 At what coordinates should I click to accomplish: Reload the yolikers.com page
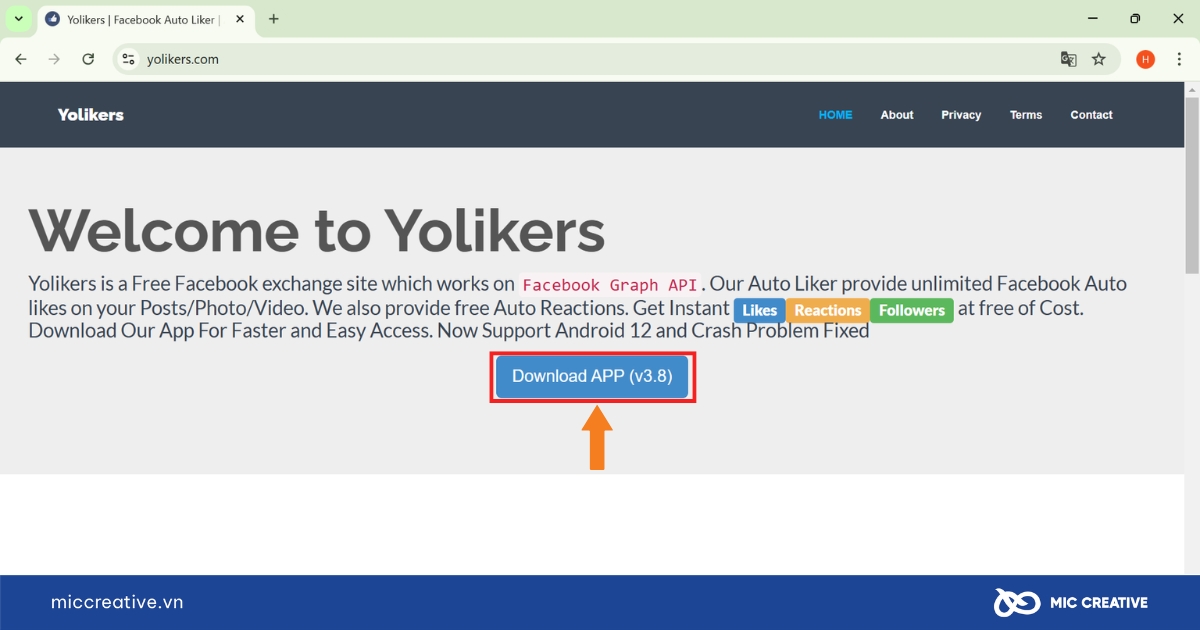(88, 59)
